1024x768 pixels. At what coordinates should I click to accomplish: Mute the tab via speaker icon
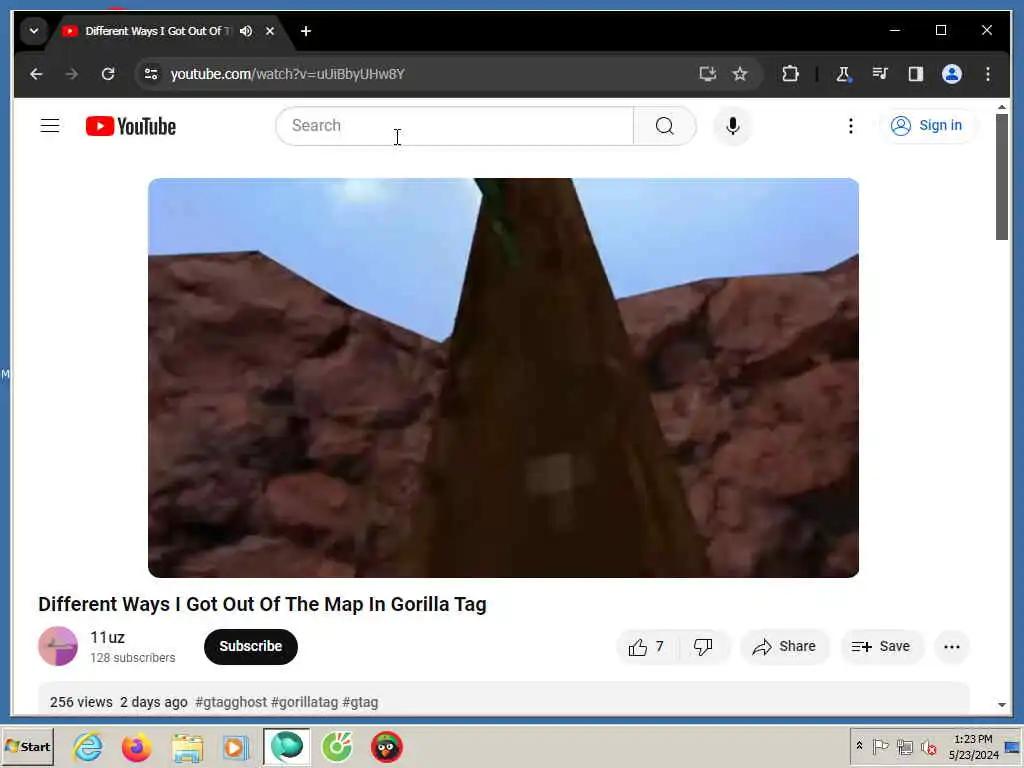point(246,31)
